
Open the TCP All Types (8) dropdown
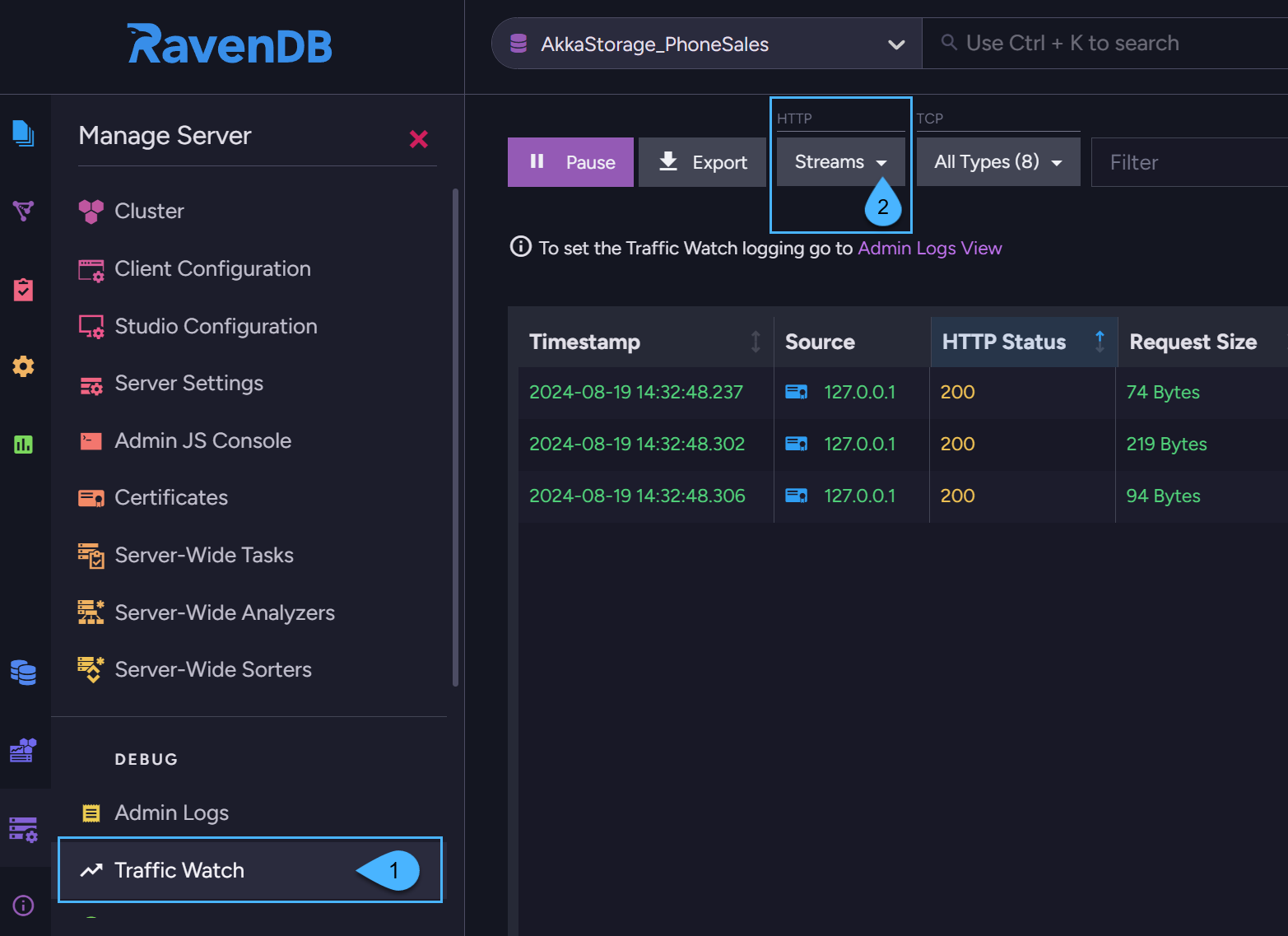pos(998,161)
